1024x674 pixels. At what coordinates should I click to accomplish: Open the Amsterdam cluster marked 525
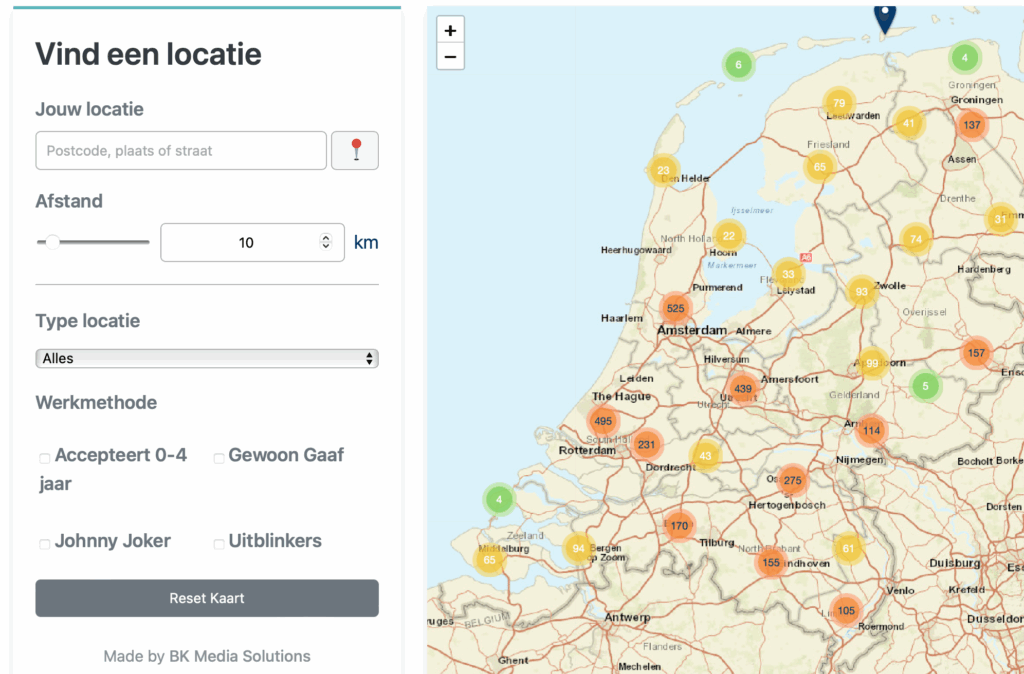pyautogui.click(x=676, y=308)
